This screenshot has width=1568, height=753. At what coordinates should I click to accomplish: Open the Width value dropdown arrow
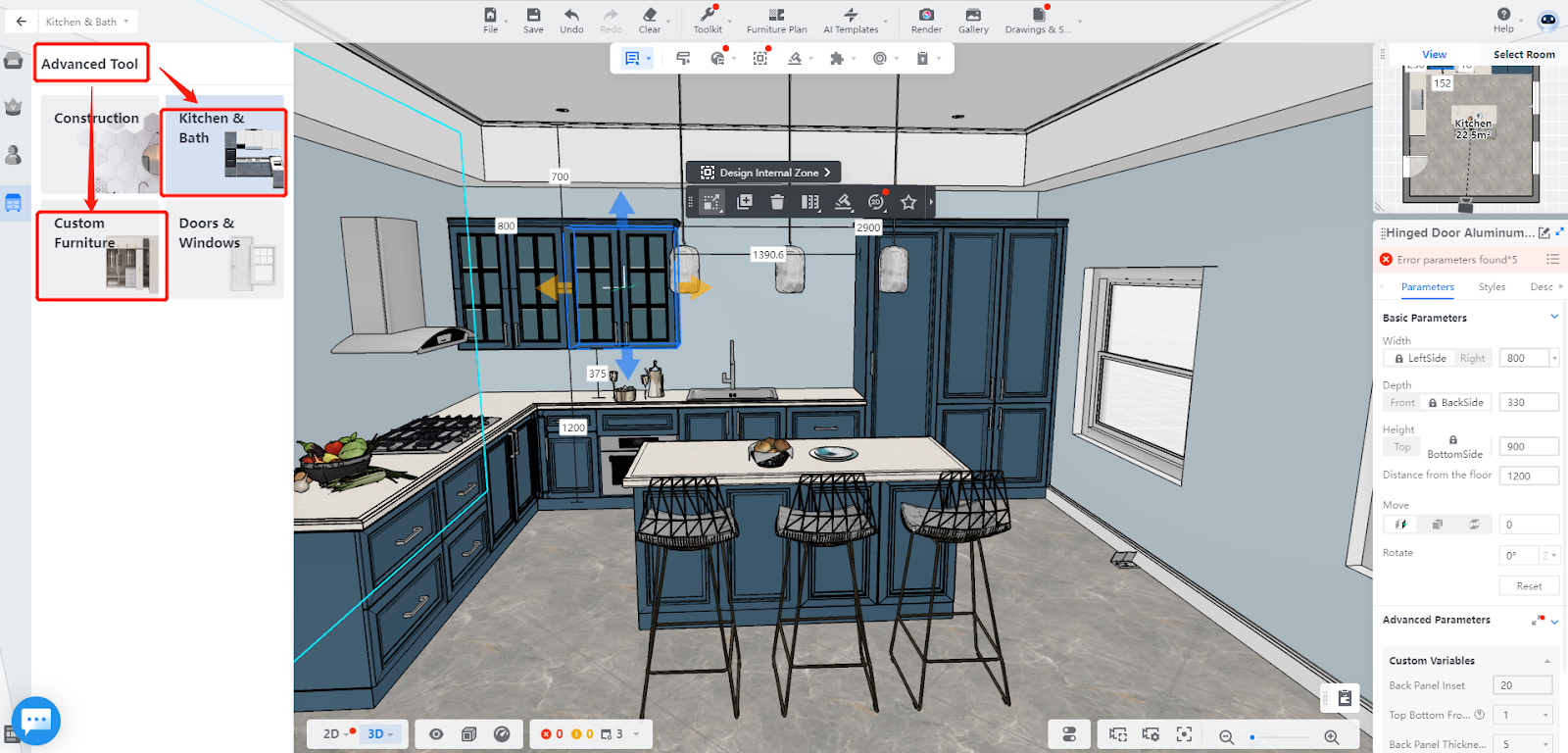point(1554,359)
